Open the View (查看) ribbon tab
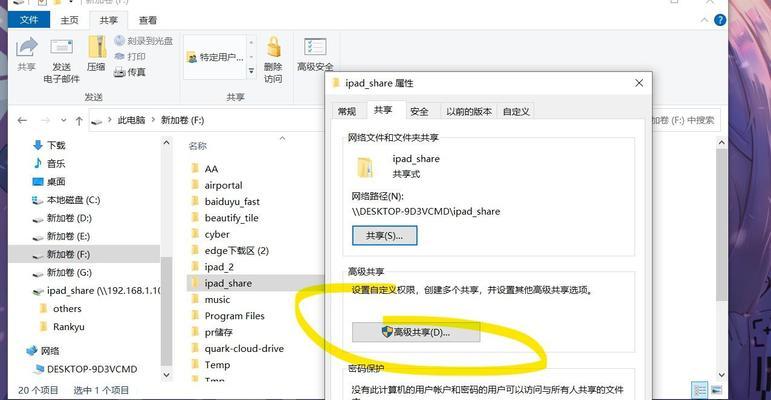Viewport: 771px width, 400px height. (x=148, y=20)
